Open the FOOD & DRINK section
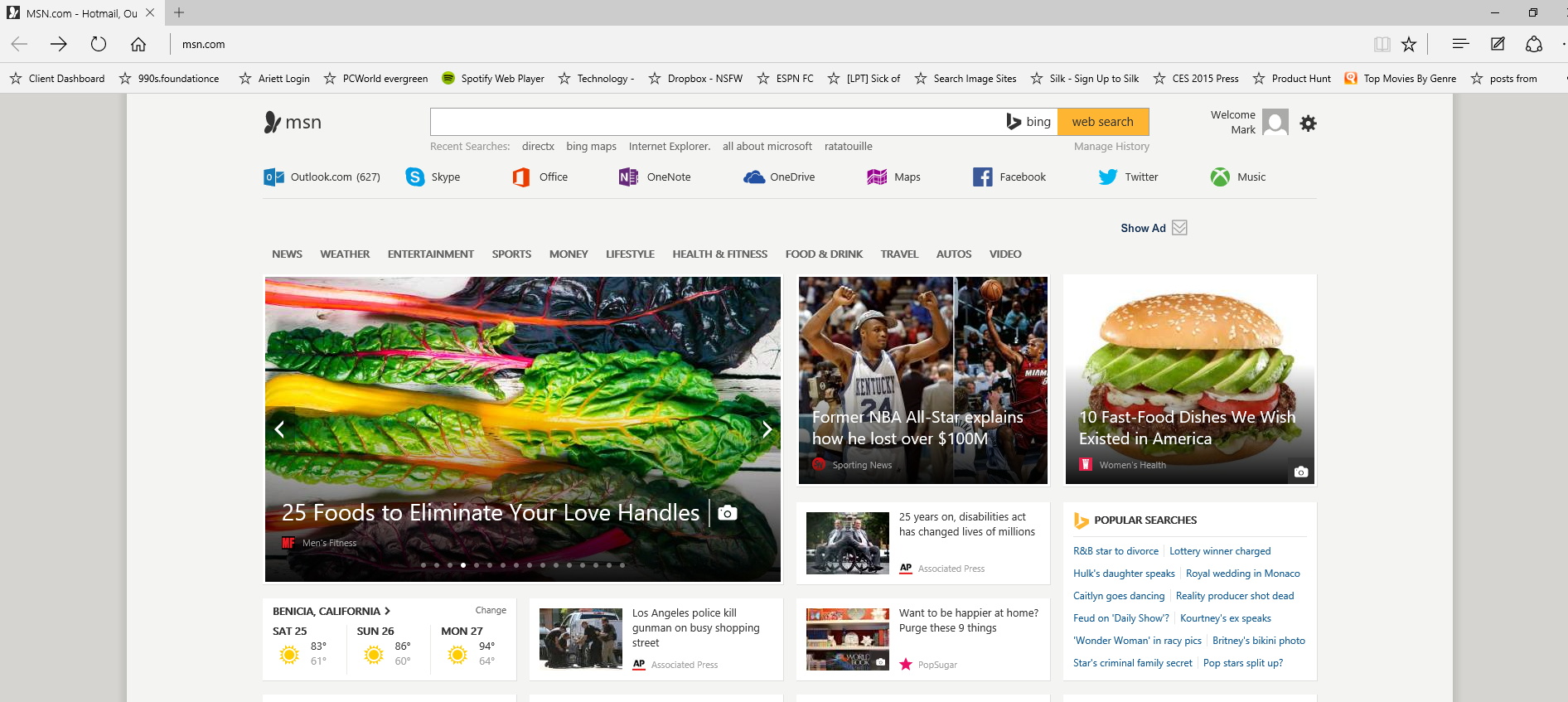The image size is (1568, 702). pos(824,254)
